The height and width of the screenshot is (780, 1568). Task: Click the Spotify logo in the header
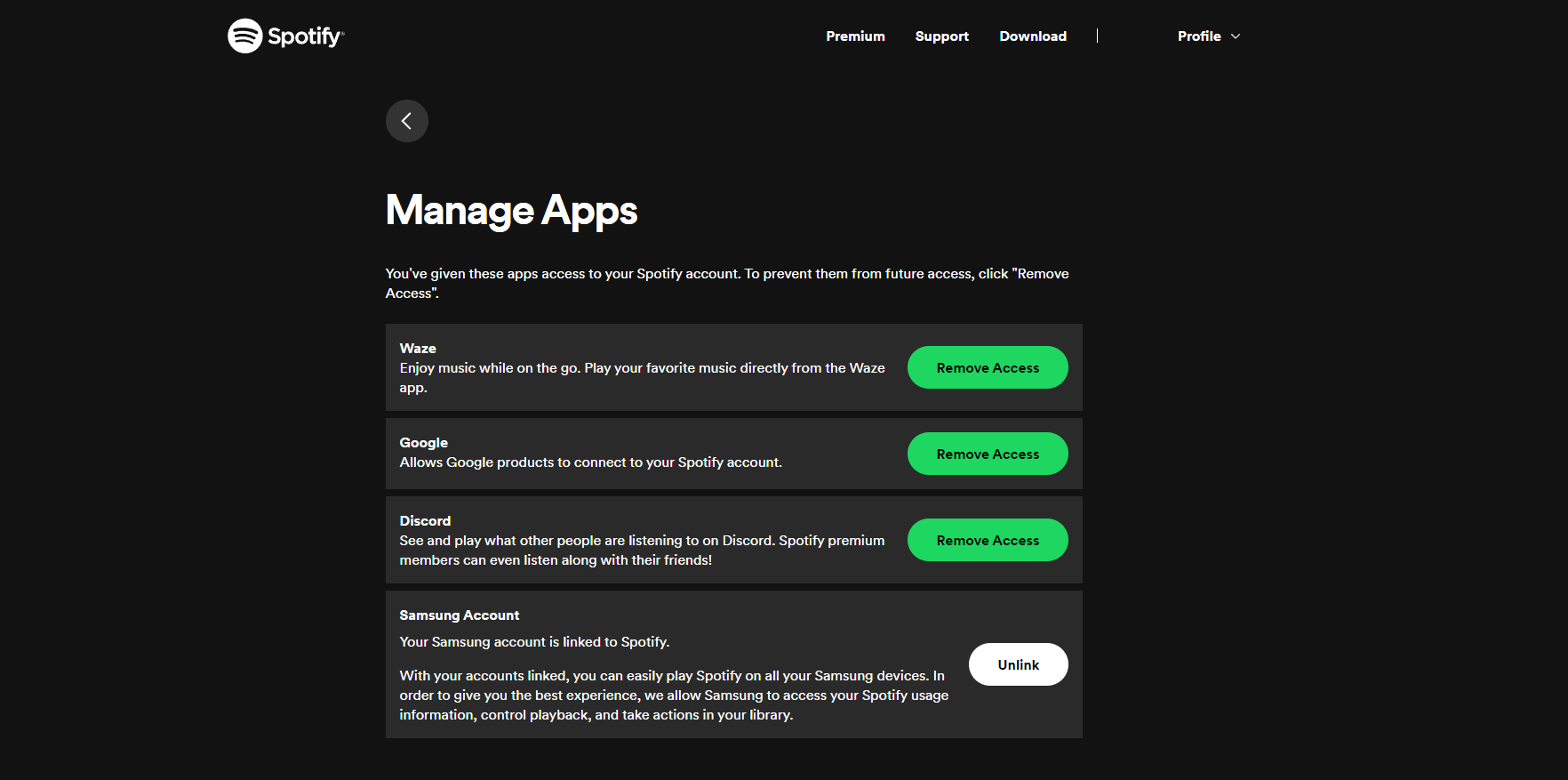point(285,36)
